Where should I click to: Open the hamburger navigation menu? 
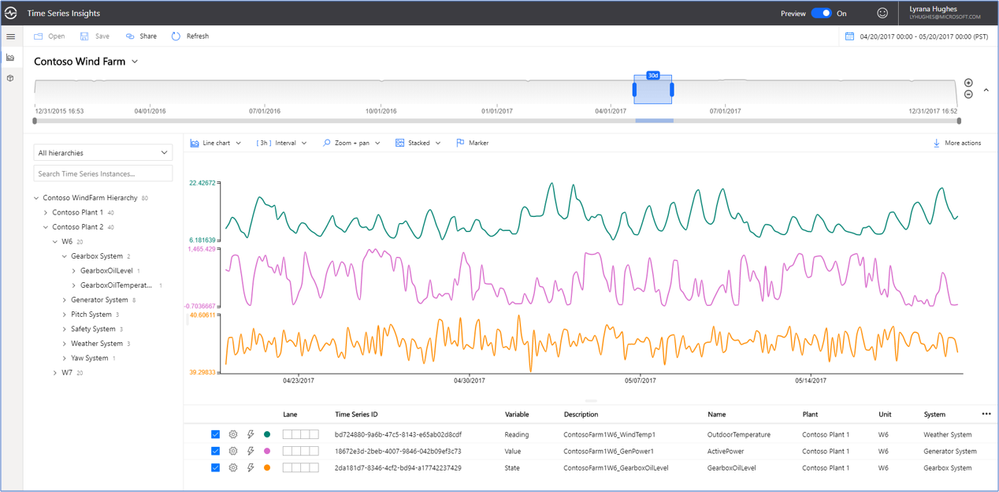click(x=10, y=36)
